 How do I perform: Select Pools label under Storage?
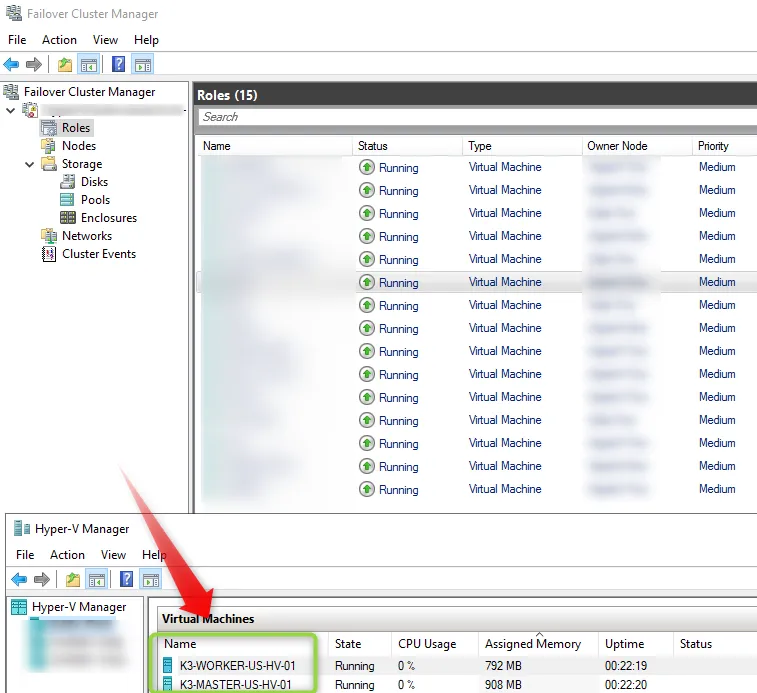pos(95,199)
